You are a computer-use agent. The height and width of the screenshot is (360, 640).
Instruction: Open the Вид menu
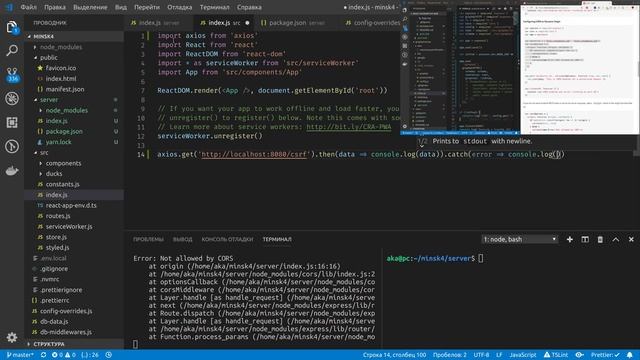click(120, 7)
